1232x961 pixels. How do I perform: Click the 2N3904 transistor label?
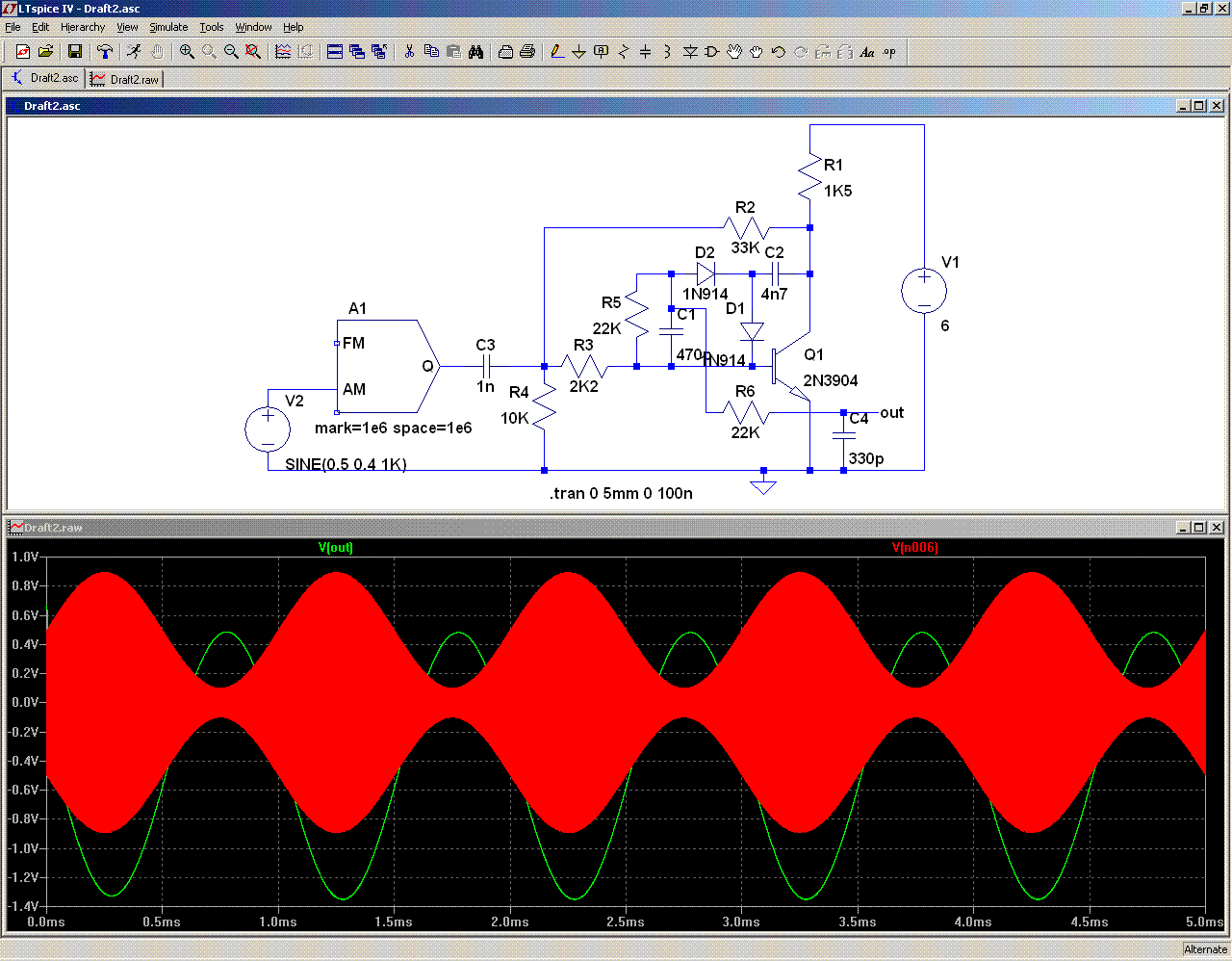(831, 380)
